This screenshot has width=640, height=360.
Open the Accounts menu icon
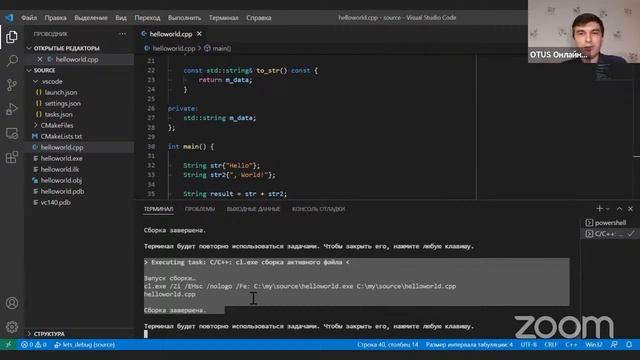[12, 303]
